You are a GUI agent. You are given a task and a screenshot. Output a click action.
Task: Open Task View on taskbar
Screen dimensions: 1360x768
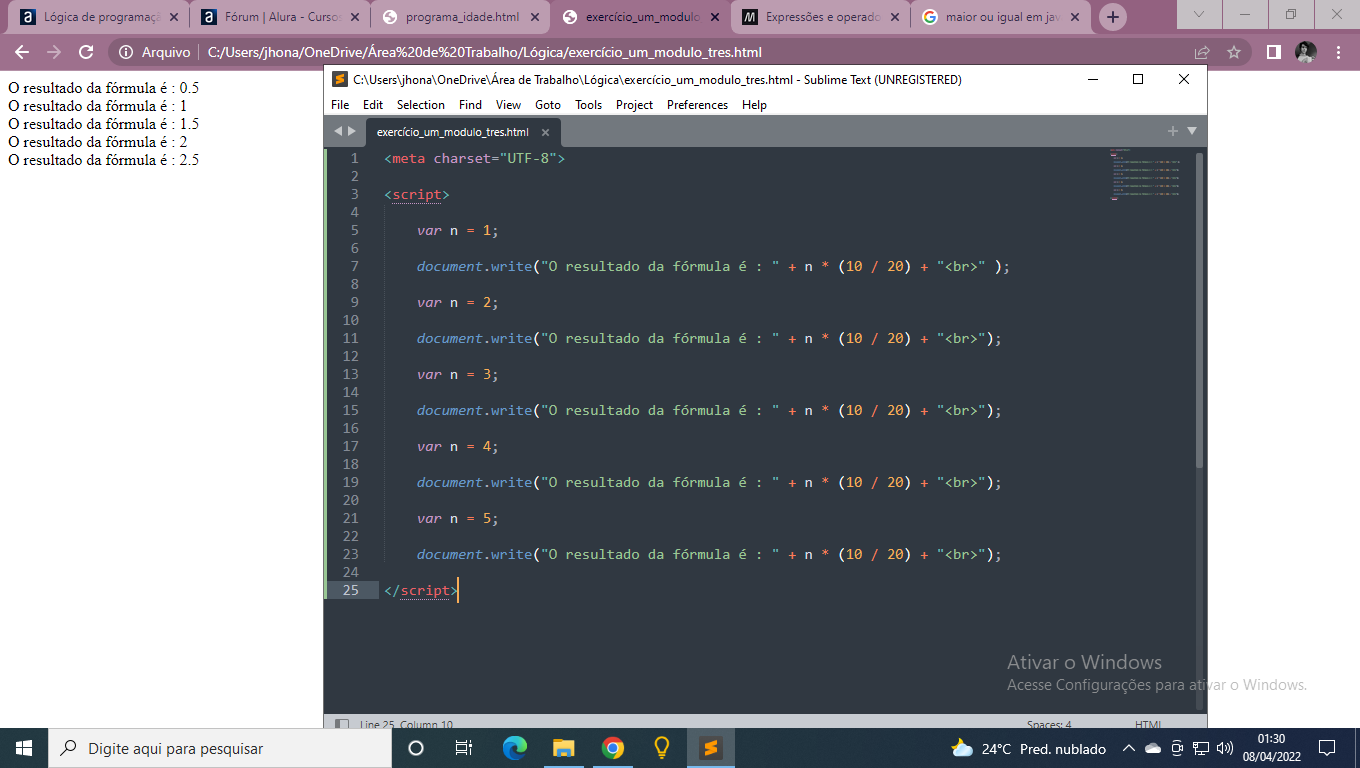[464, 748]
